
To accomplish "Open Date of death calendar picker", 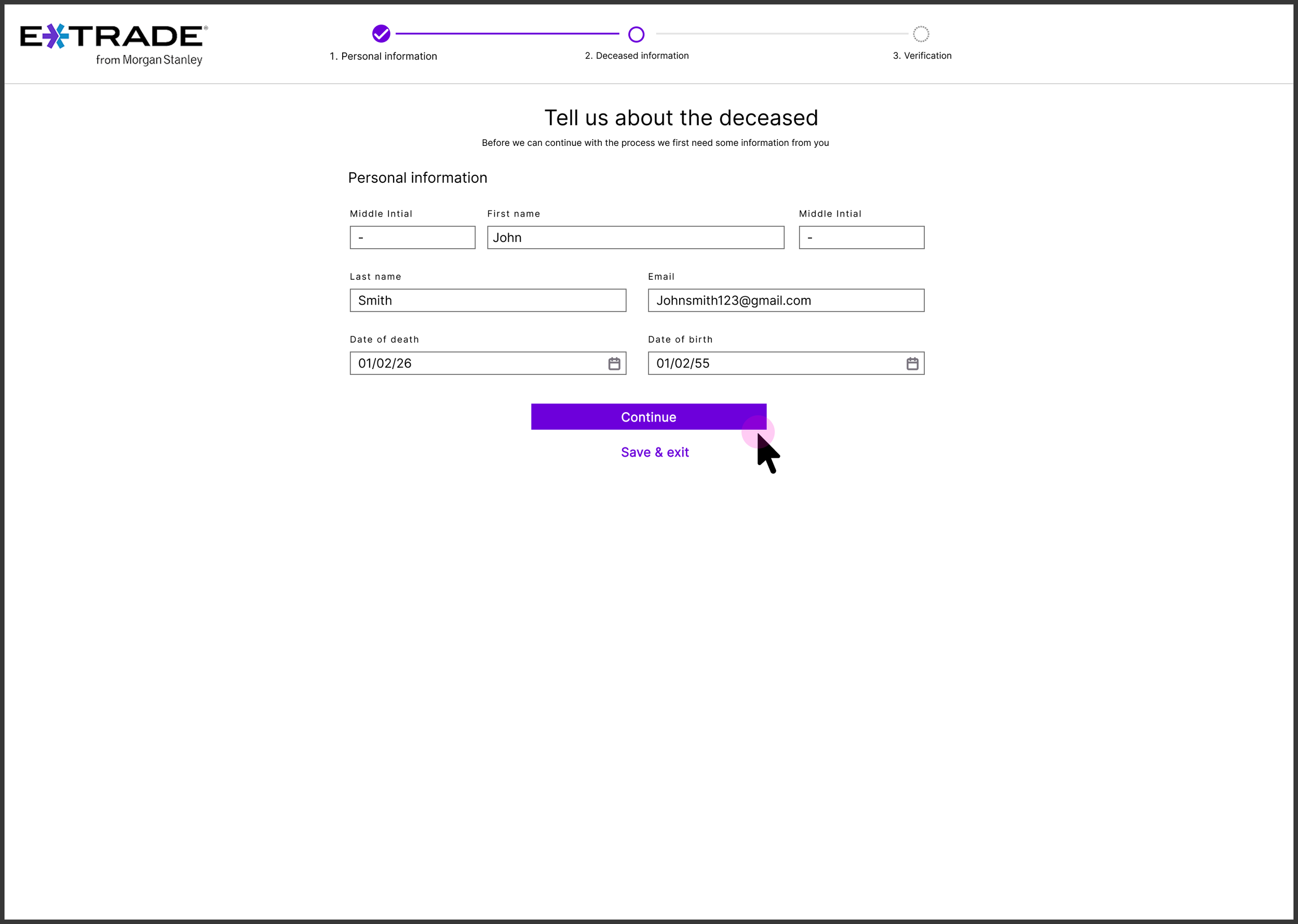I will click(614, 363).
